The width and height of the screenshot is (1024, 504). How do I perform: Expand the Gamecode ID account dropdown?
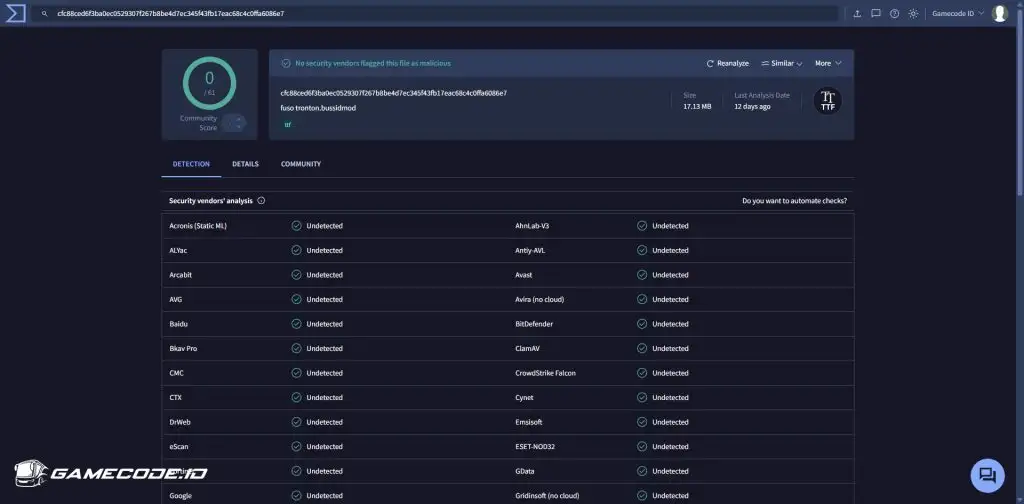point(957,14)
